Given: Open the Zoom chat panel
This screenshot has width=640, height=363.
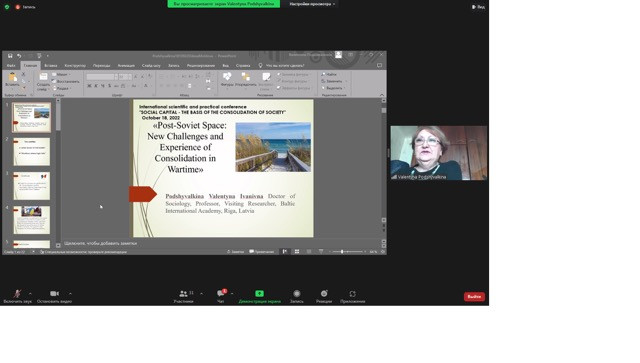Looking at the screenshot, I should [221, 296].
